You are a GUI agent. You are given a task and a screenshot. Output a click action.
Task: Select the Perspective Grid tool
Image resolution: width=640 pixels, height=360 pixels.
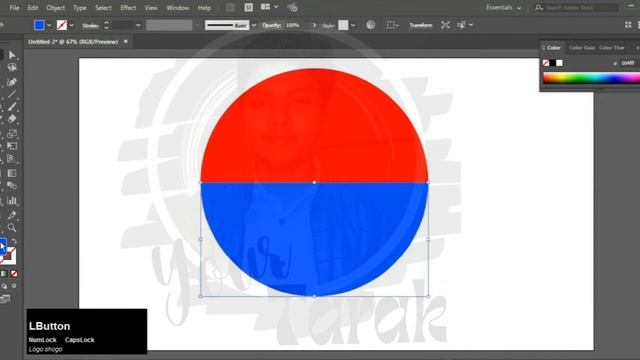coord(12,159)
